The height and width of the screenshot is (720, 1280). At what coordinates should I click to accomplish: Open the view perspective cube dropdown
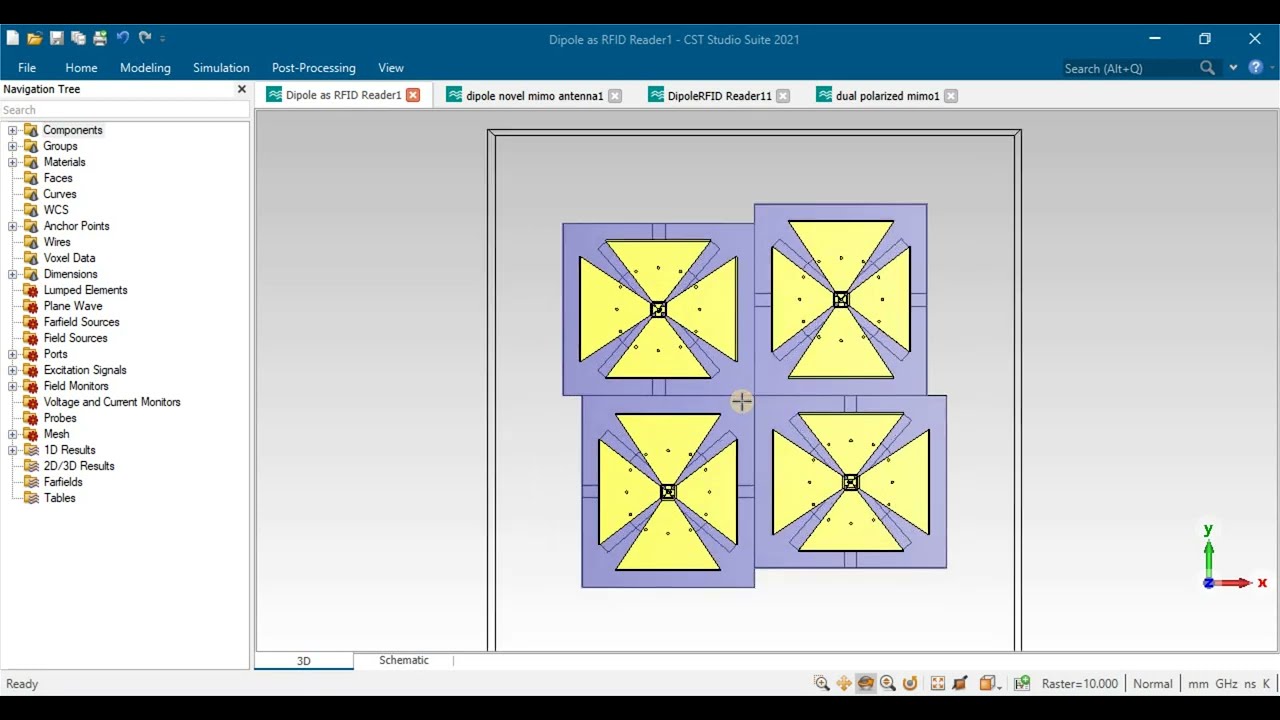tap(991, 684)
